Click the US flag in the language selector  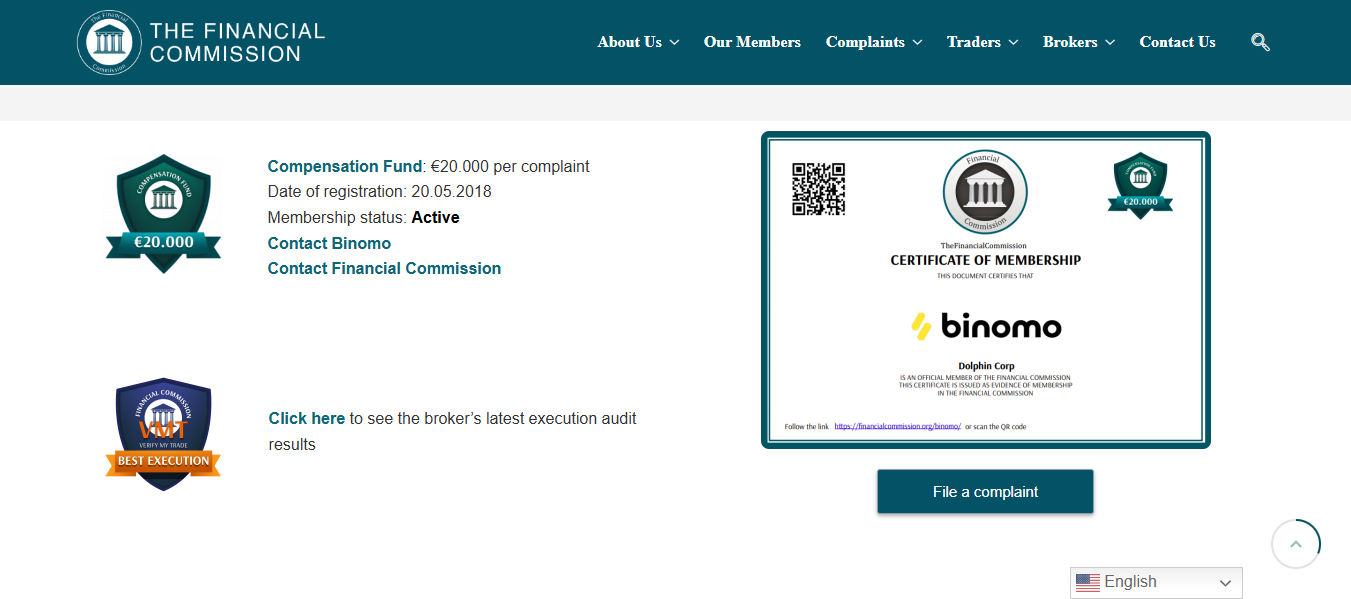click(x=1090, y=581)
